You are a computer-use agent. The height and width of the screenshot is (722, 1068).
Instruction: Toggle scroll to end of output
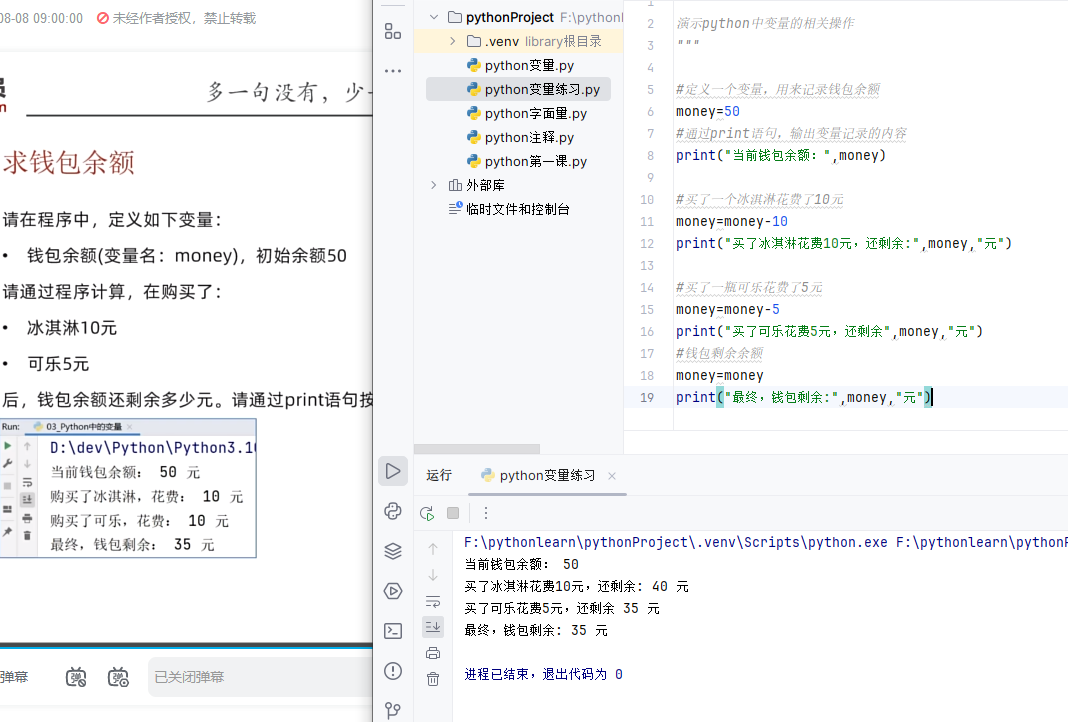(433, 627)
